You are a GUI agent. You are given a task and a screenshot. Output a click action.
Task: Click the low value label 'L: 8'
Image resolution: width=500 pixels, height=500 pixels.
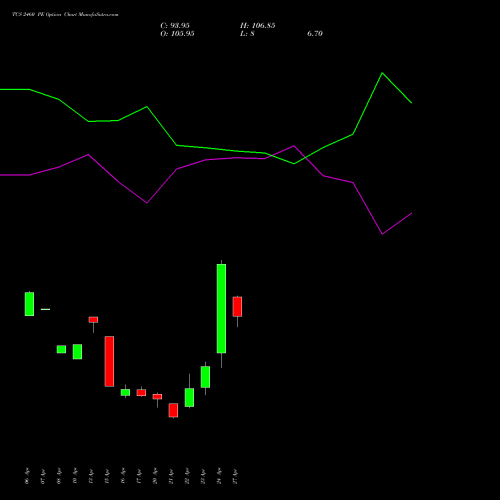(x=247, y=34)
